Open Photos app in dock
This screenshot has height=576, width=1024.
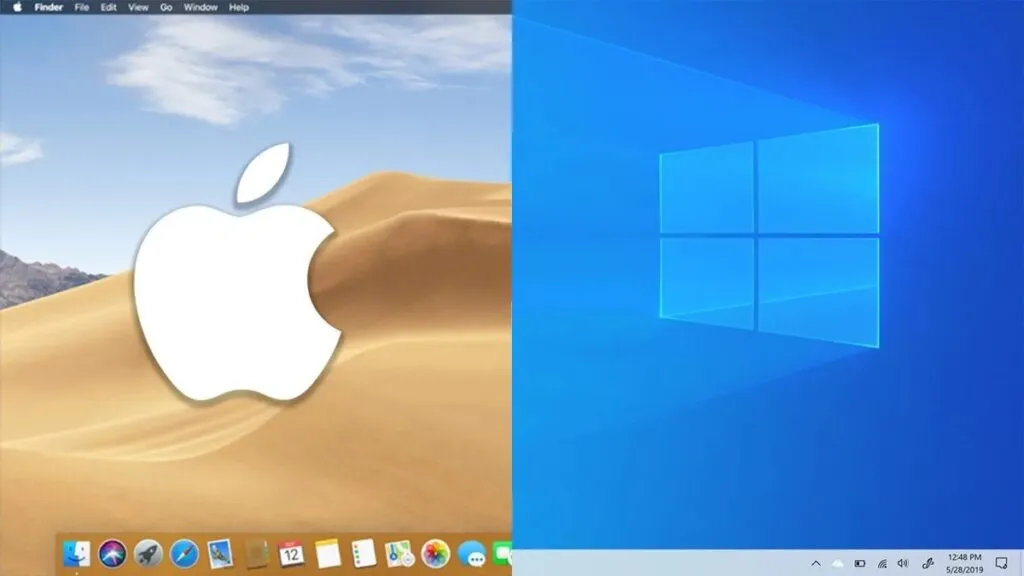[435, 552]
